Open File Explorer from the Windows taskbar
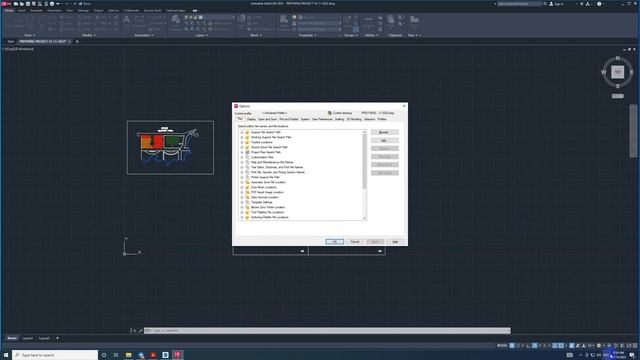This screenshot has width=640, height=360. 129,355
